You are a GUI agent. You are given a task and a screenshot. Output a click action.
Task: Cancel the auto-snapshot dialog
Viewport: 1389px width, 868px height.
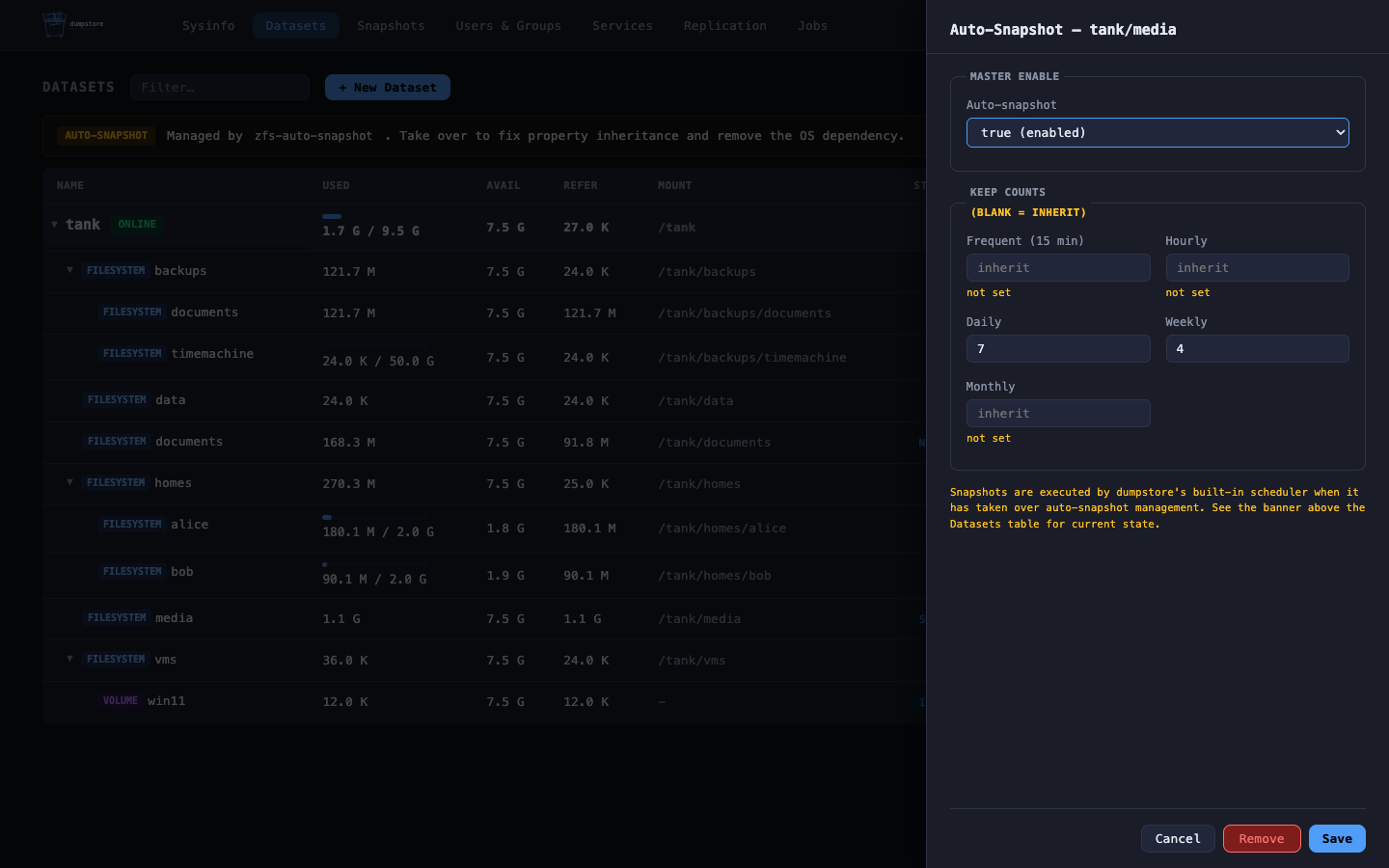pos(1178,839)
